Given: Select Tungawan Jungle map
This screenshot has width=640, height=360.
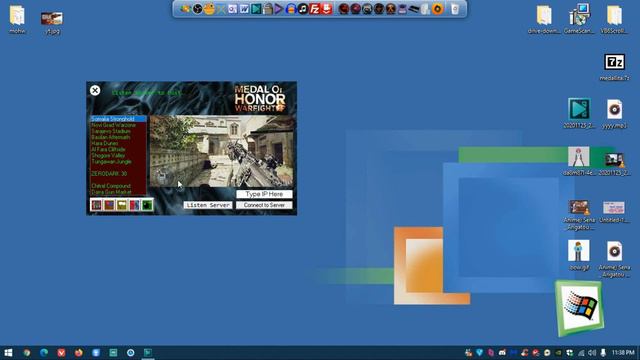Looking at the screenshot, I should (118, 162).
